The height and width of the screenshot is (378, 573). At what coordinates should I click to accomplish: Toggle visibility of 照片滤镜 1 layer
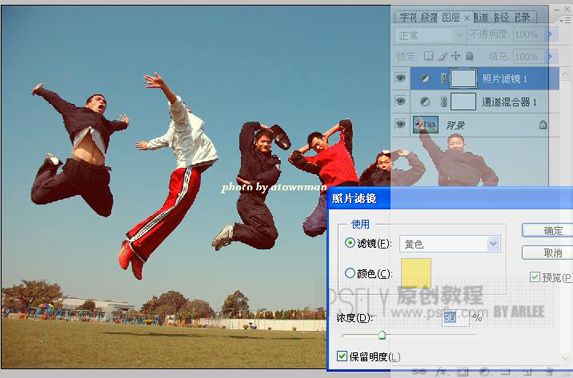[x=401, y=78]
